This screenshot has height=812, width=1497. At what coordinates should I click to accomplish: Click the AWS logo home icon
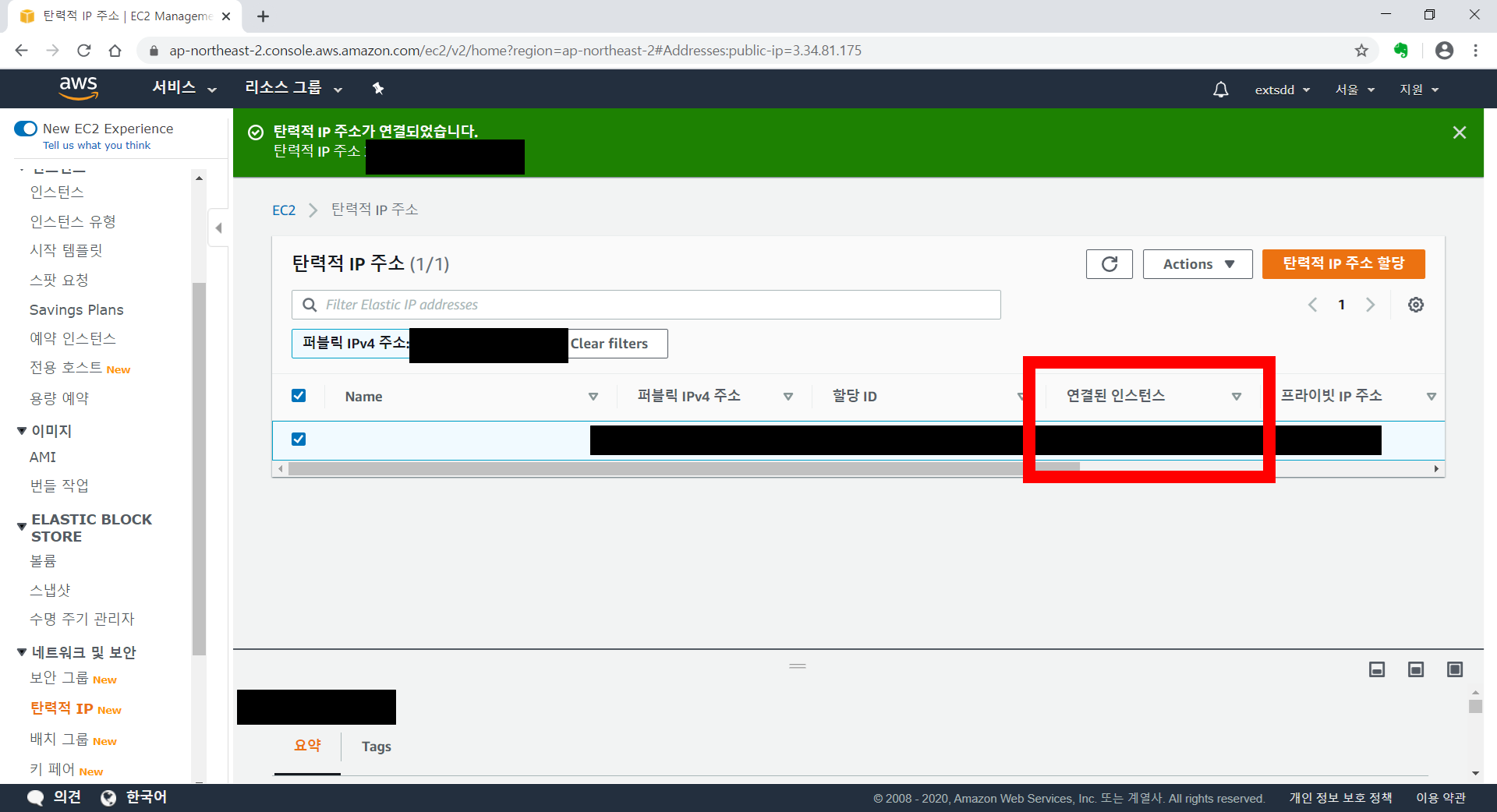79,88
